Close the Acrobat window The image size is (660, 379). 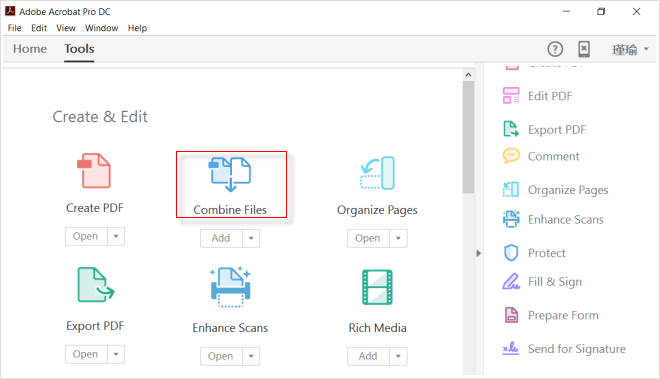636,11
